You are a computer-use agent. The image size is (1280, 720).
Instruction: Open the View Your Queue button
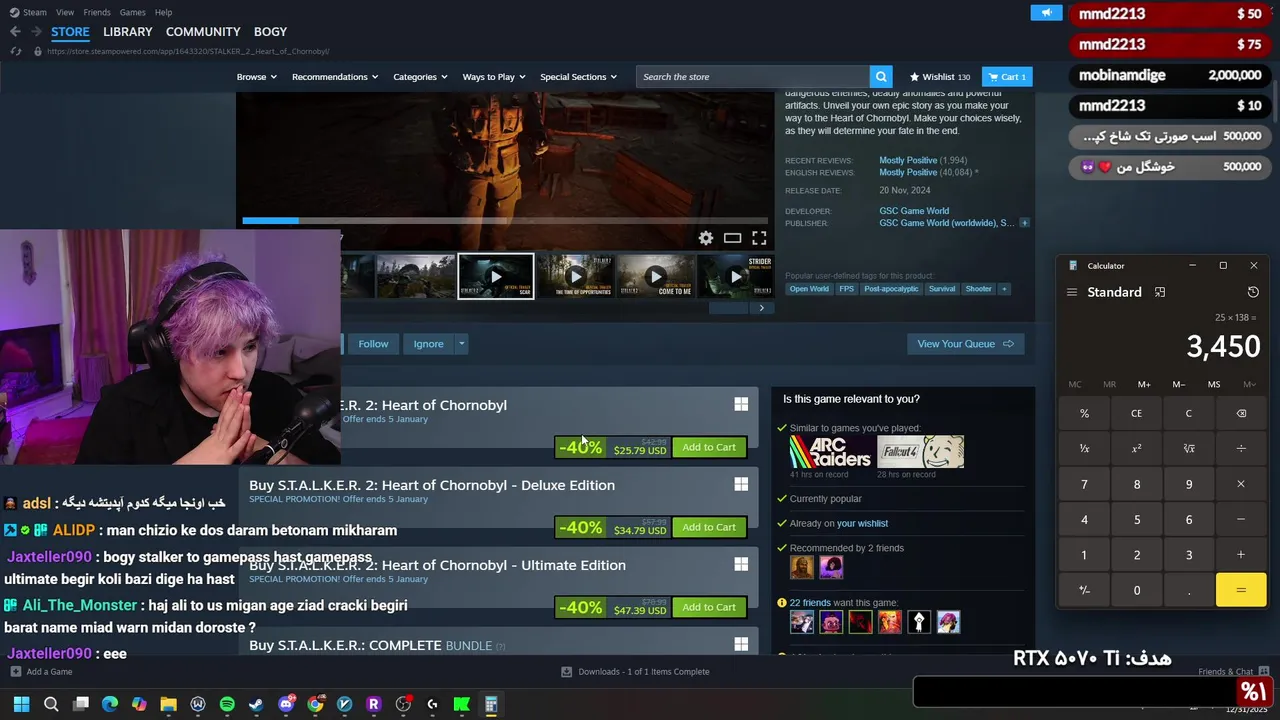965,344
